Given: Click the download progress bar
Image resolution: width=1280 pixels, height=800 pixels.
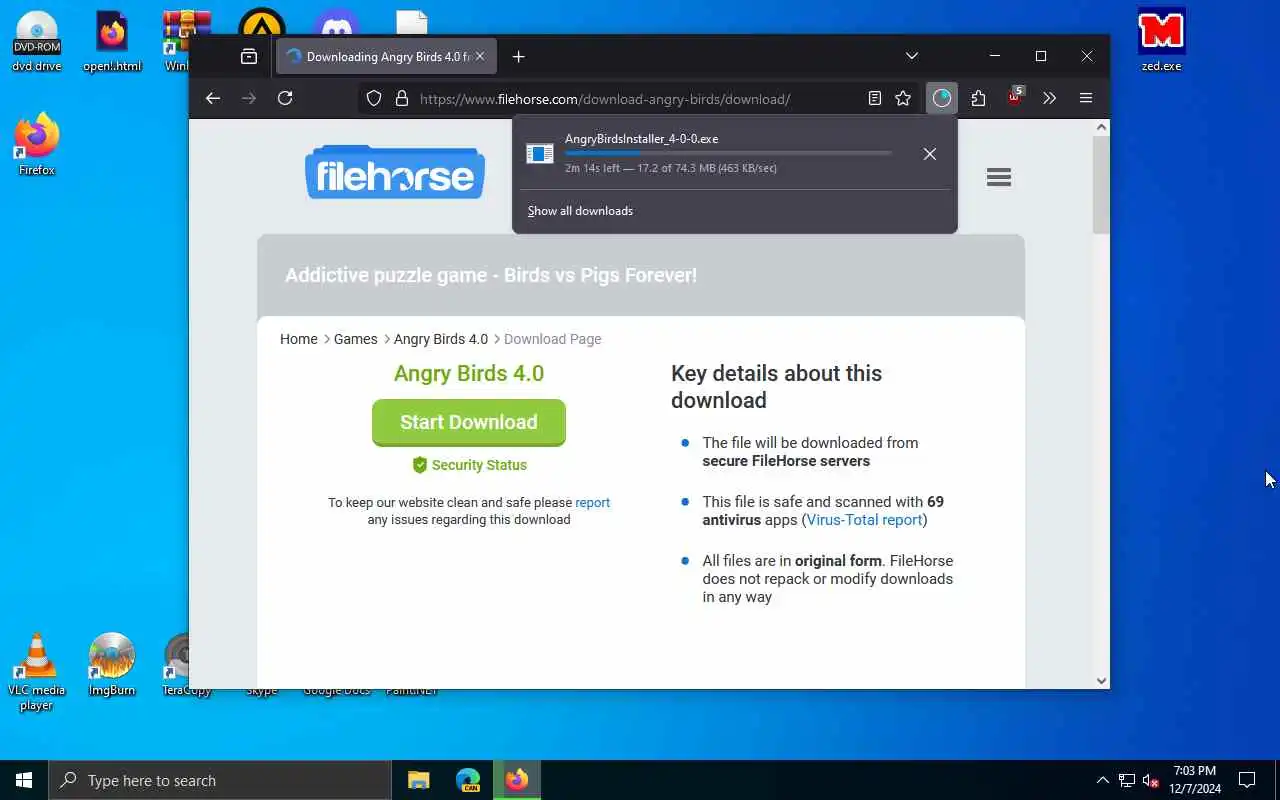Looking at the screenshot, I should point(728,153).
